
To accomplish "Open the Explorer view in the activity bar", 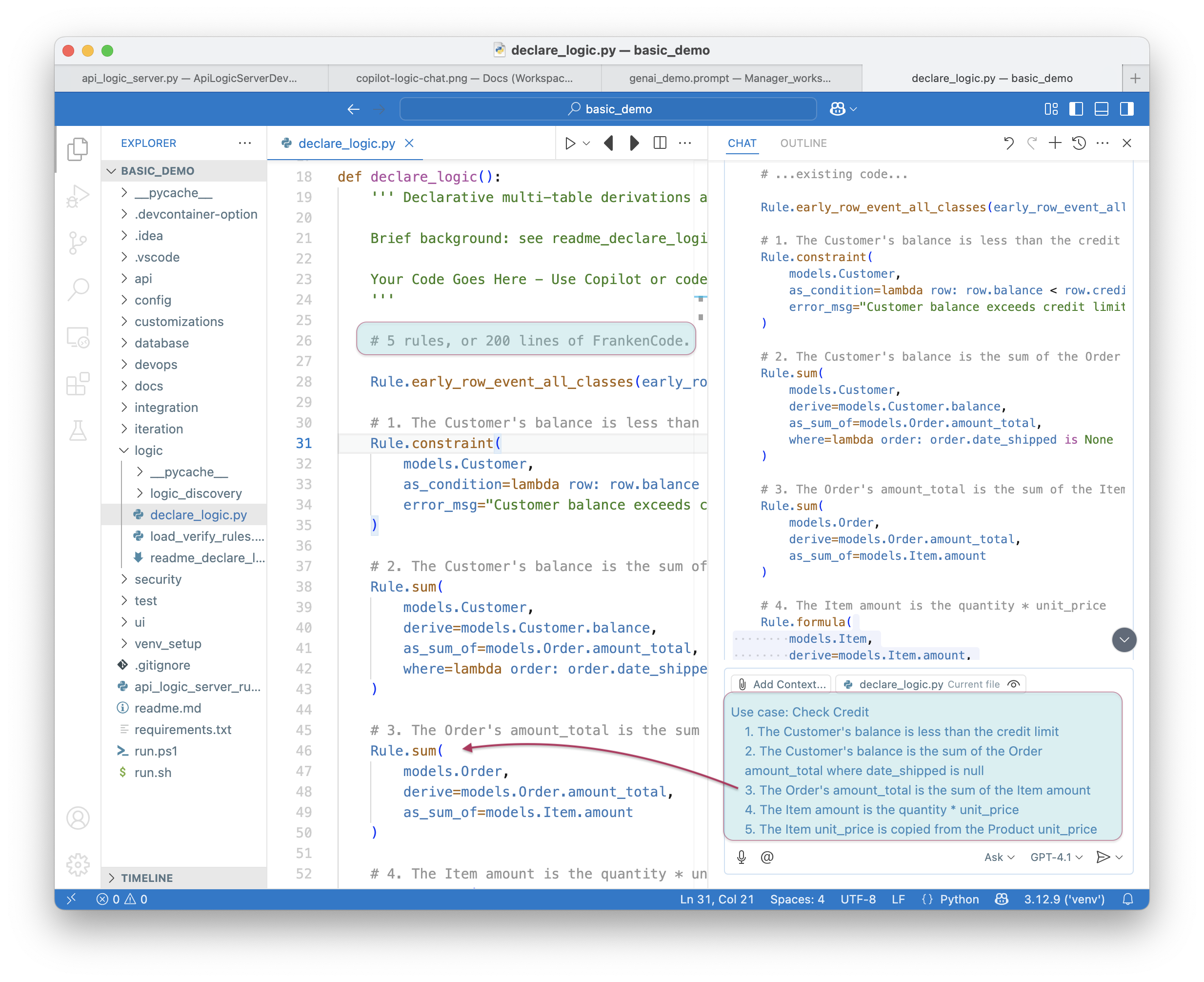I will 78,149.
